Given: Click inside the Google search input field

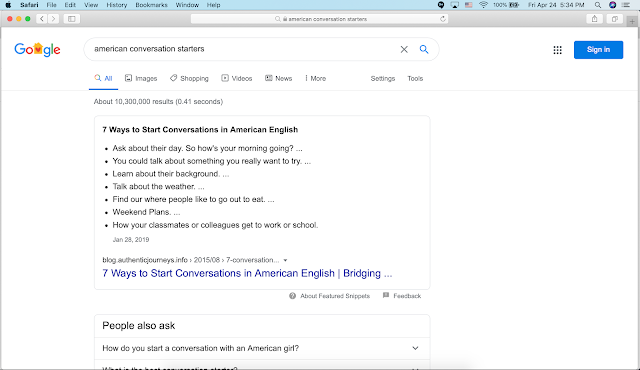Looking at the screenshot, I should [243, 49].
